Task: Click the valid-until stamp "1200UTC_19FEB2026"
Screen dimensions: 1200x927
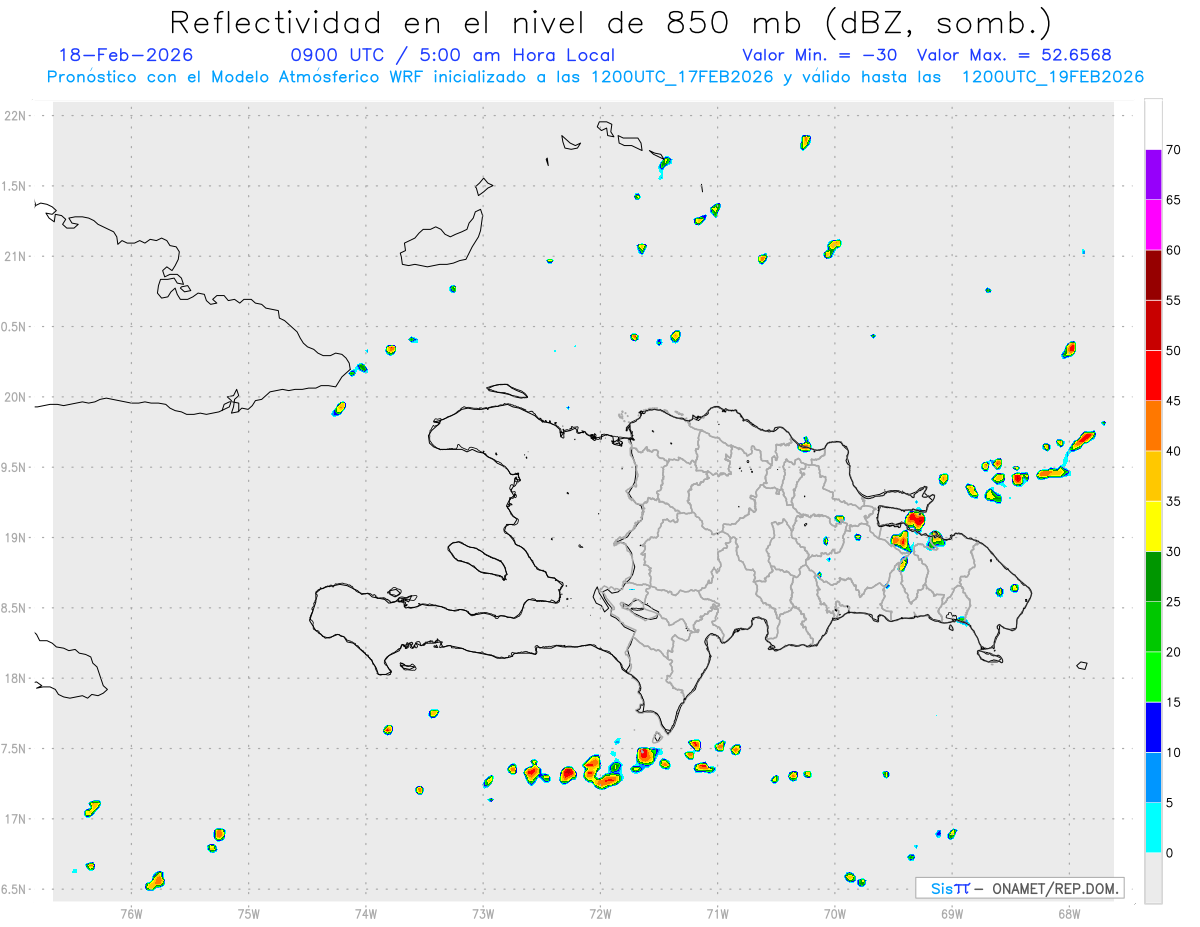Action: point(1052,77)
